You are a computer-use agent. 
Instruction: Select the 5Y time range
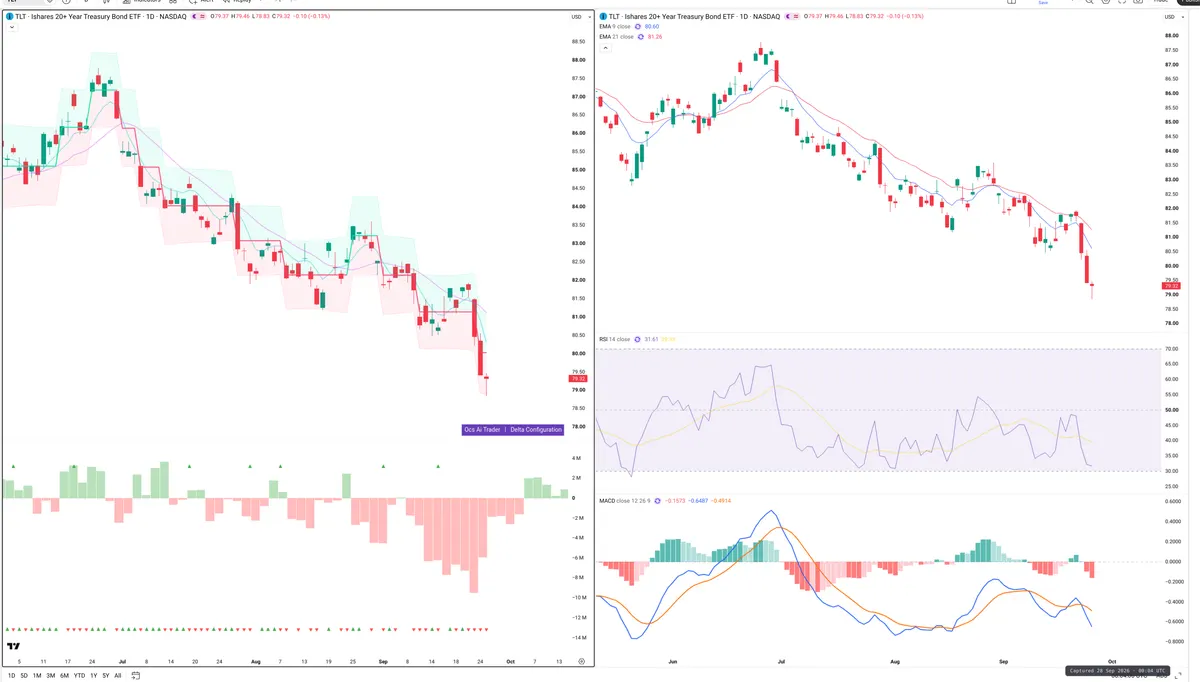click(x=106, y=676)
